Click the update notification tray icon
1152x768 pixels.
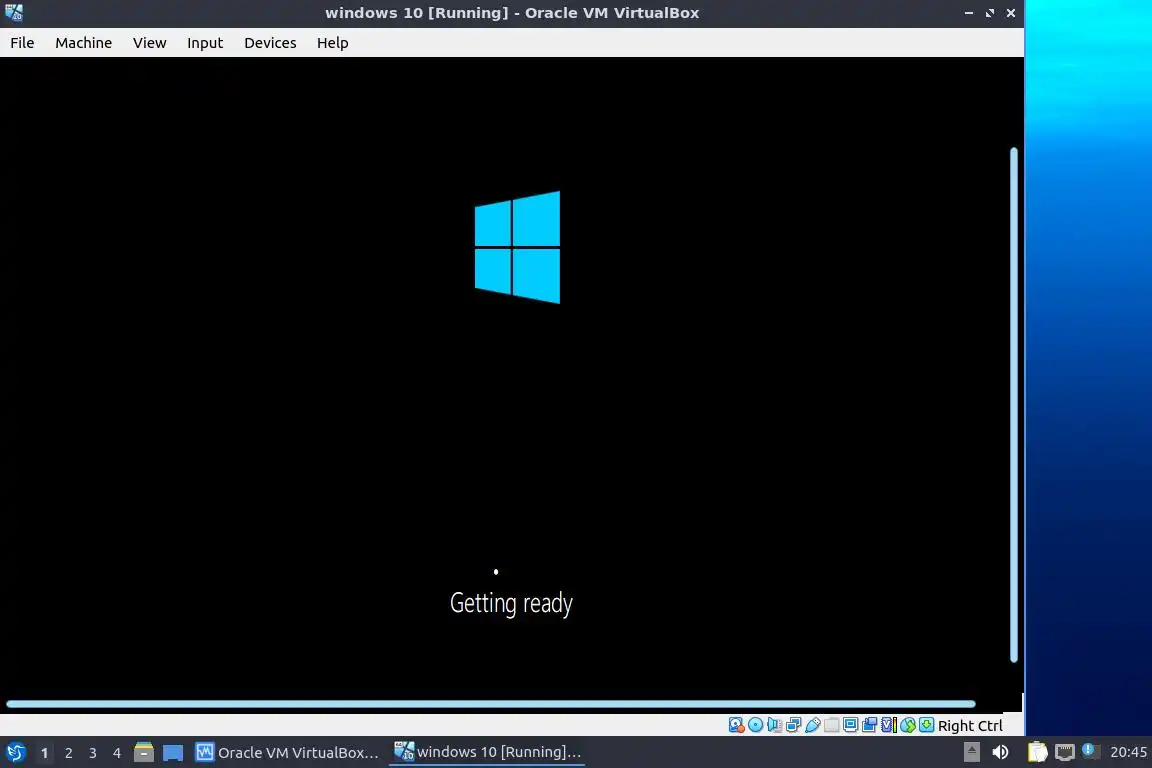coord(1090,751)
